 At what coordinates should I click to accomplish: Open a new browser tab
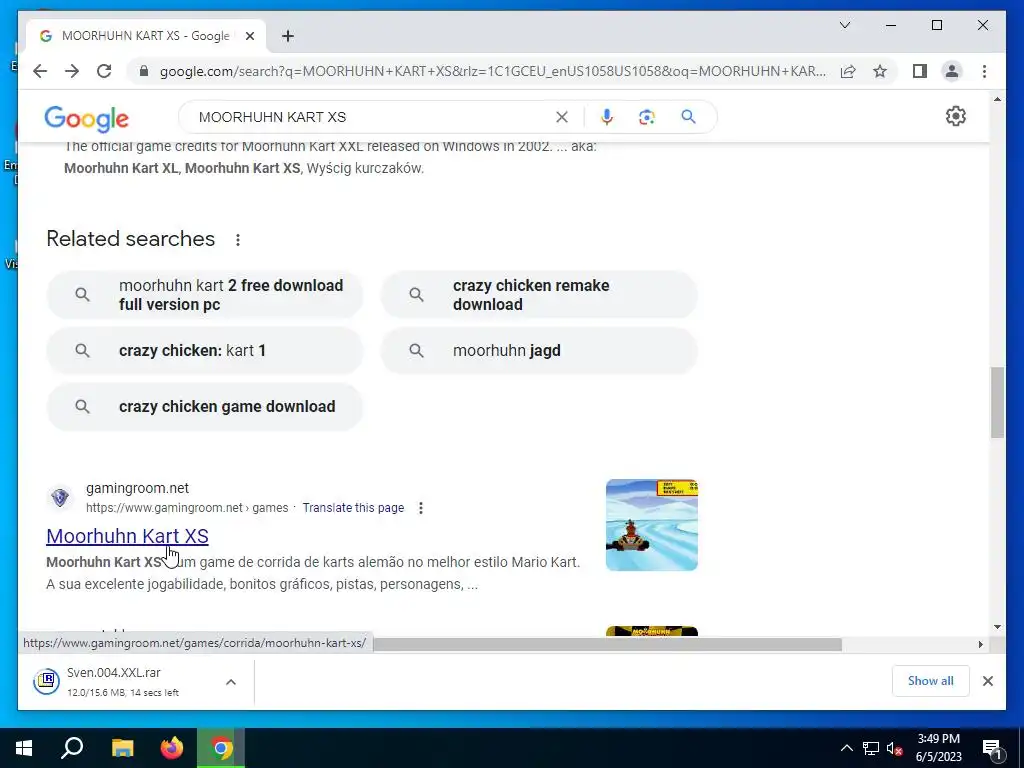click(287, 36)
